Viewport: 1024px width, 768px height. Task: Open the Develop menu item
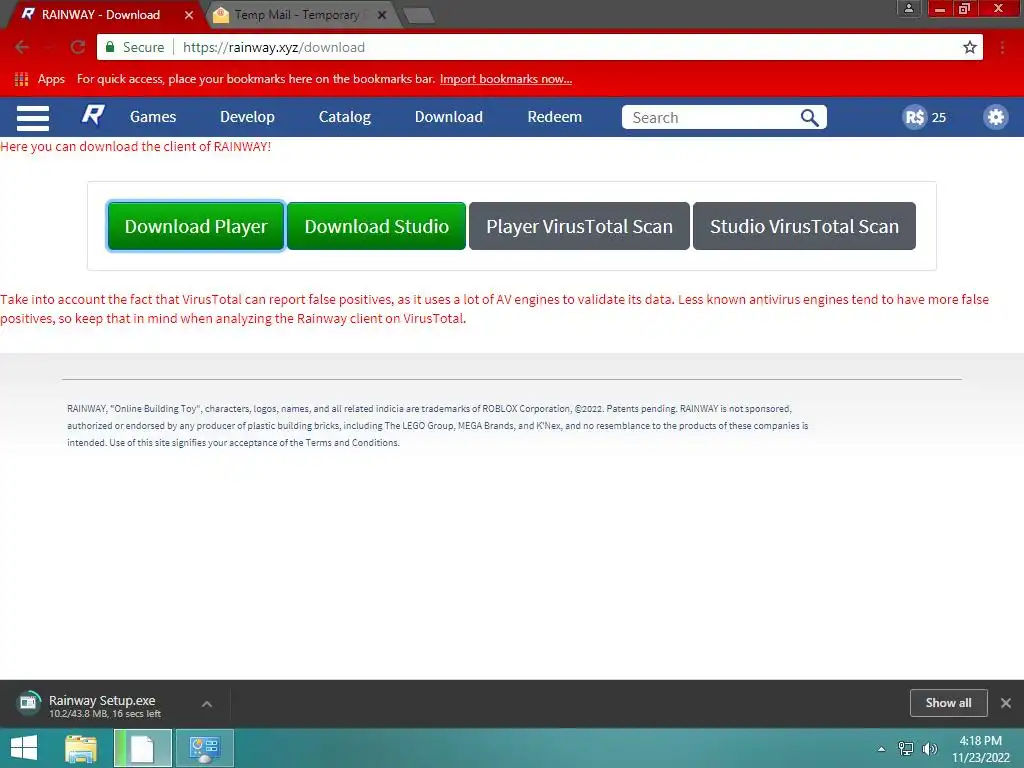click(x=248, y=117)
